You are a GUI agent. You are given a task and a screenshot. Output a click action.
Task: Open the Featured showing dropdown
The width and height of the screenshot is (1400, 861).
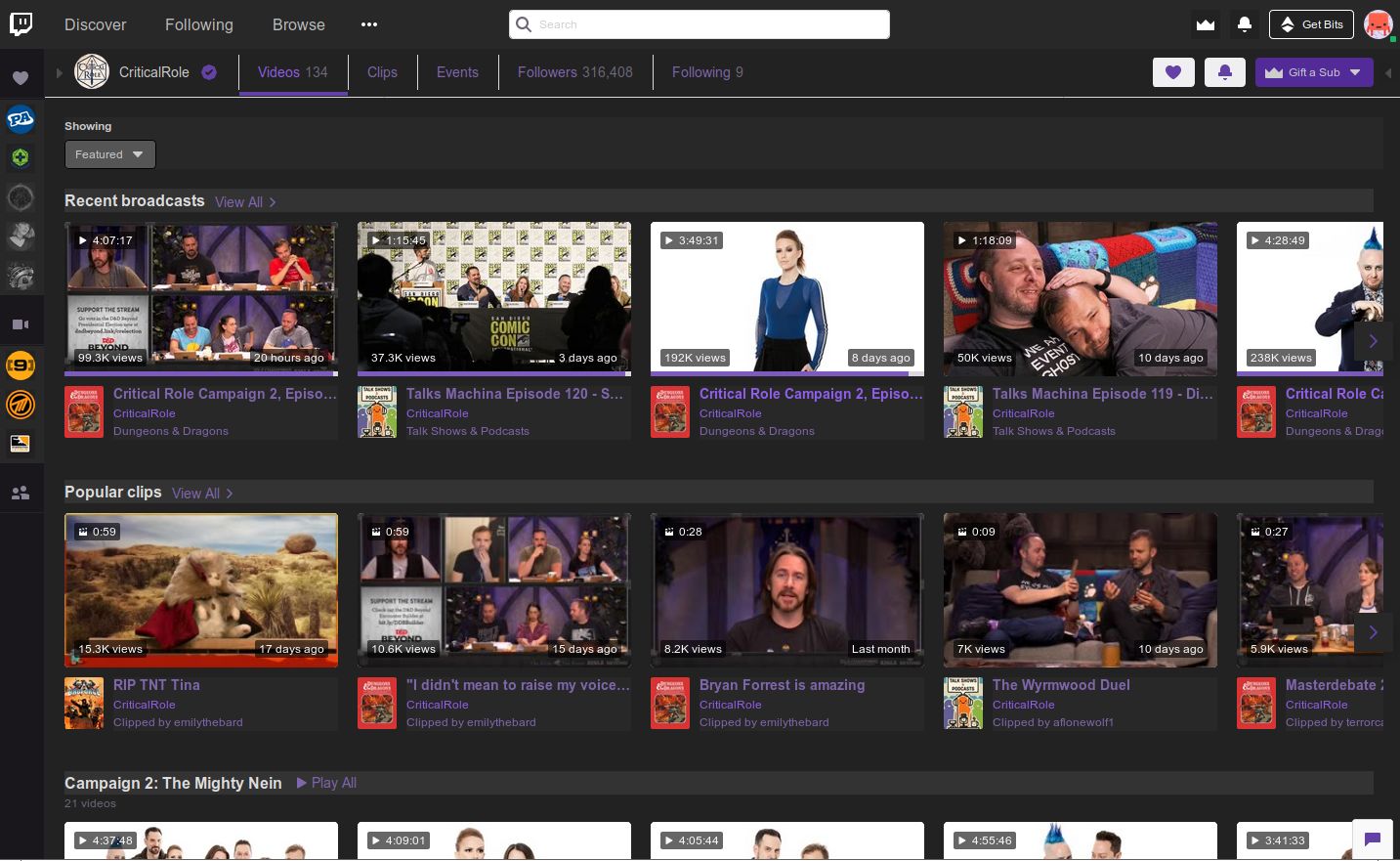[109, 154]
